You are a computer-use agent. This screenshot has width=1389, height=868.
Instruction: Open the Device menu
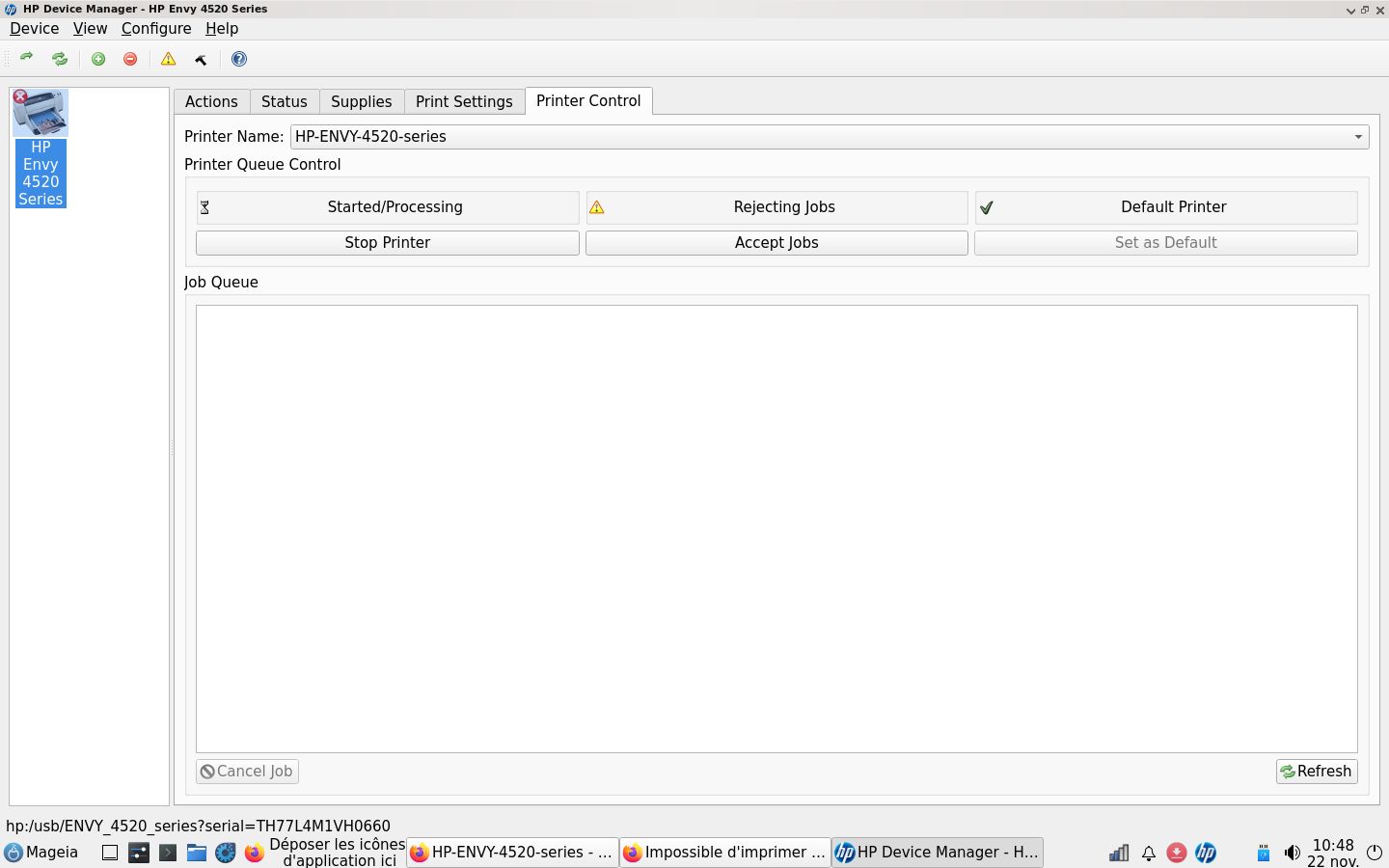(x=34, y=29)
